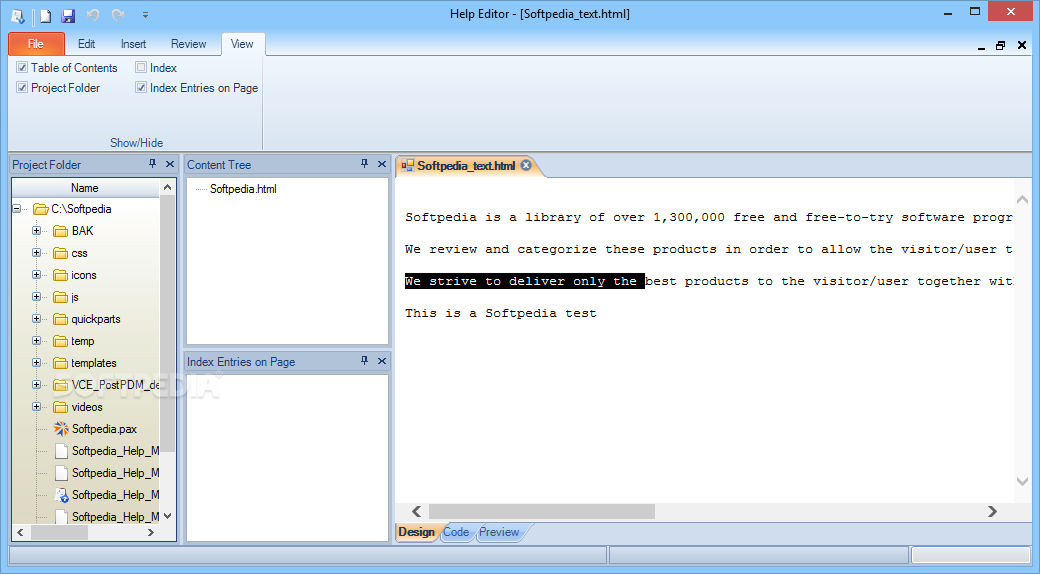This screenshot has width=1040, height=574.
Task: Click the editor horizontal scrollbar thumb
Action: pos(542,511)
